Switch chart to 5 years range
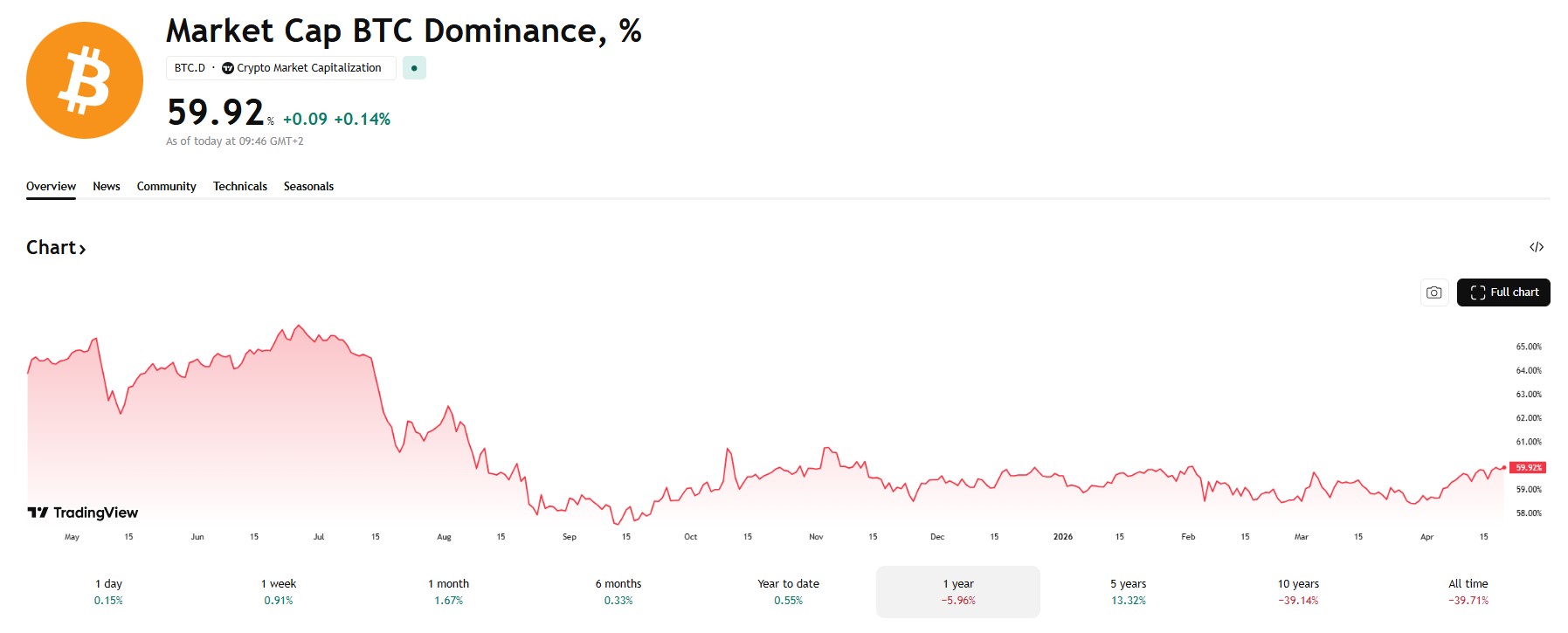This screenshot has width=1568, height=633. coord(1128,591)
